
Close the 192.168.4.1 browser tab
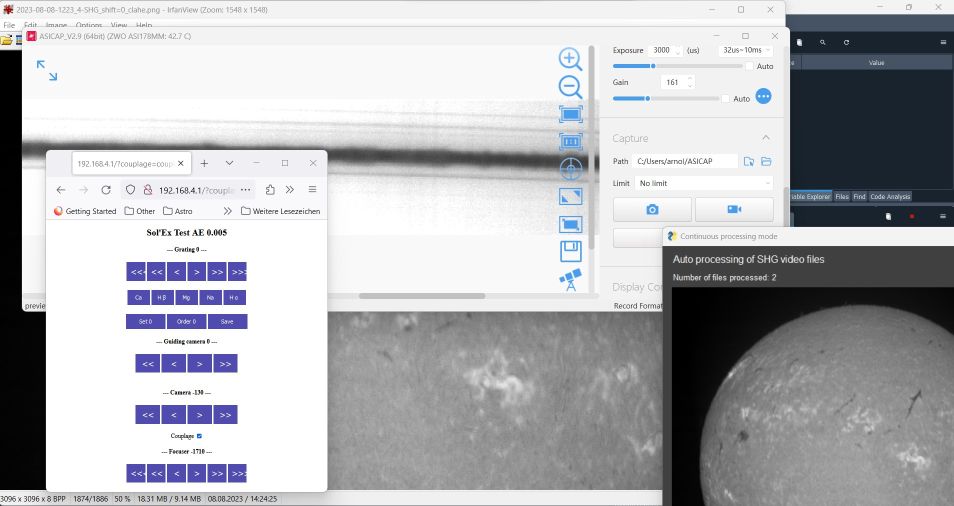pyautogui.click(x=181, y=163)
